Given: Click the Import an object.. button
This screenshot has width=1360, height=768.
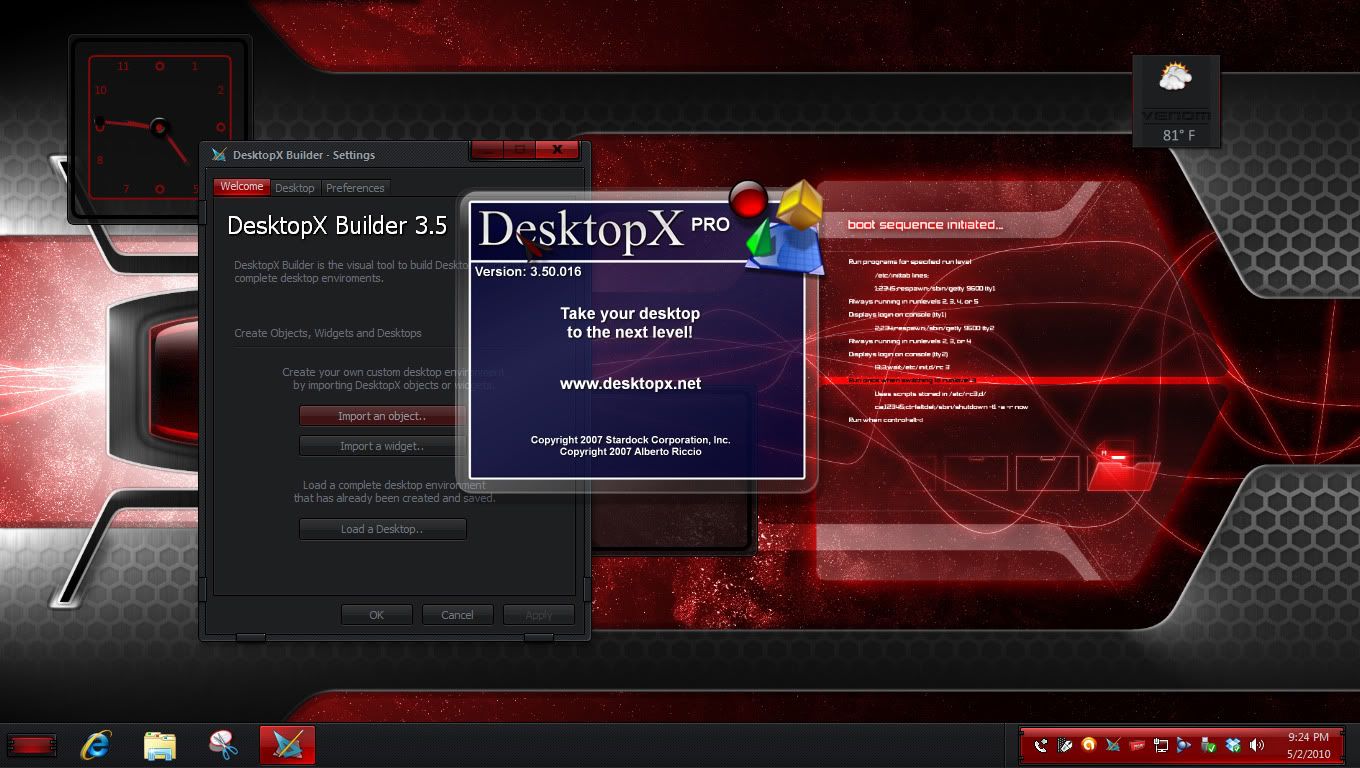Looking at the screenshot, I should 382,416.
